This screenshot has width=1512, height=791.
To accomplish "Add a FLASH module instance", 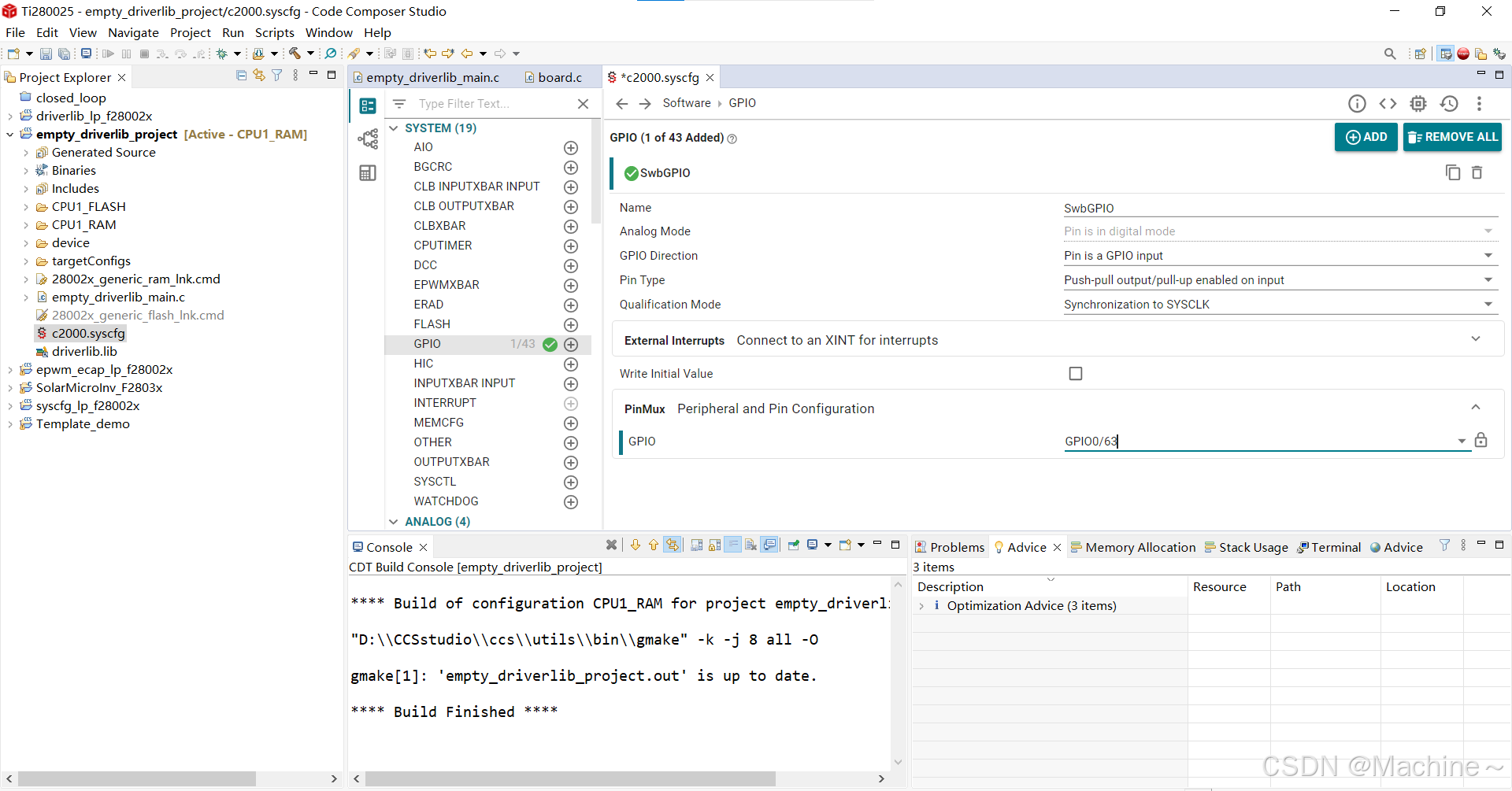I will point(571,325).
